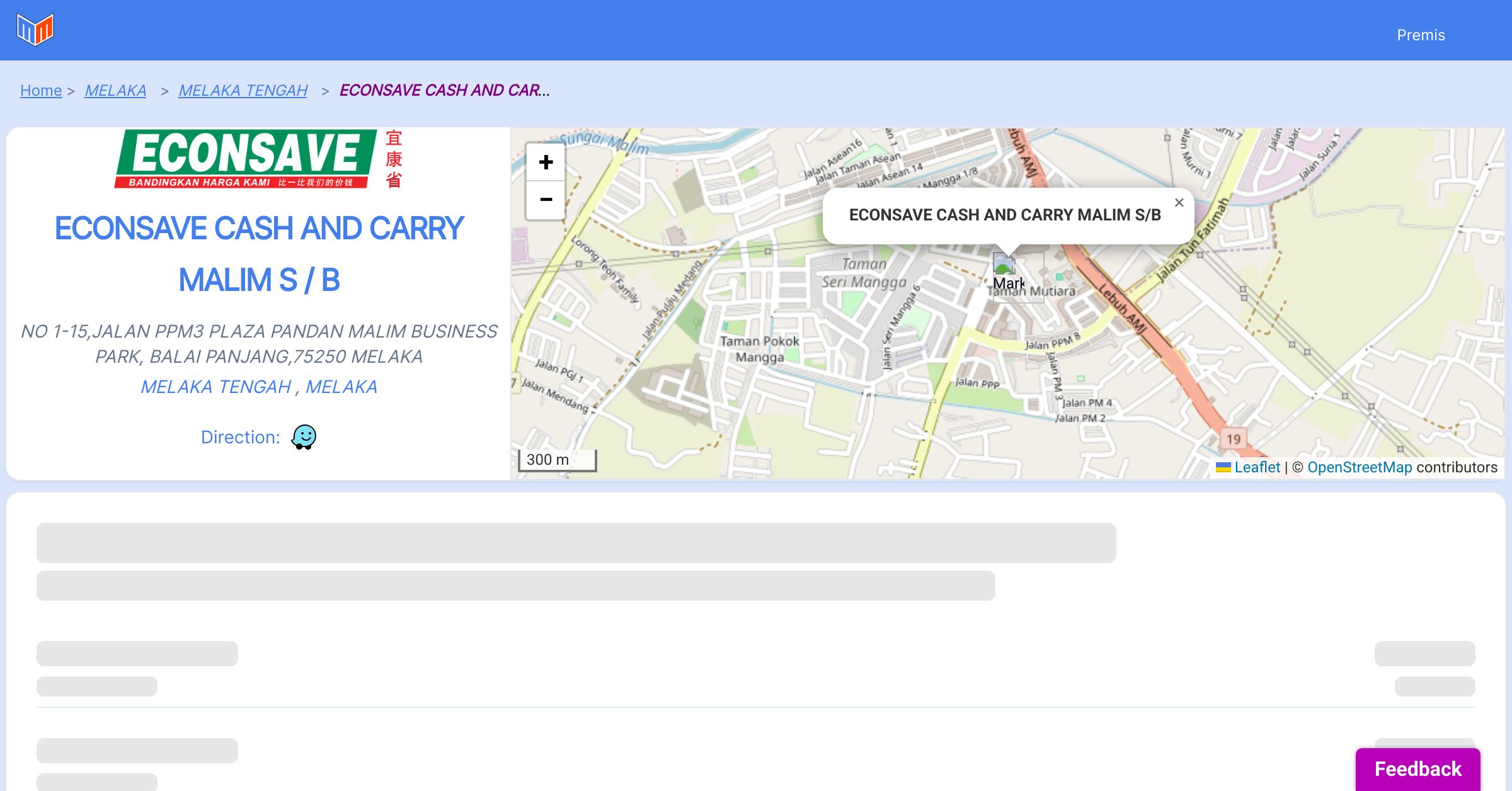Open OpenStreetMap contributors link
Image resolution: width=1512 pixels, height=791 pixels.
1360,467
